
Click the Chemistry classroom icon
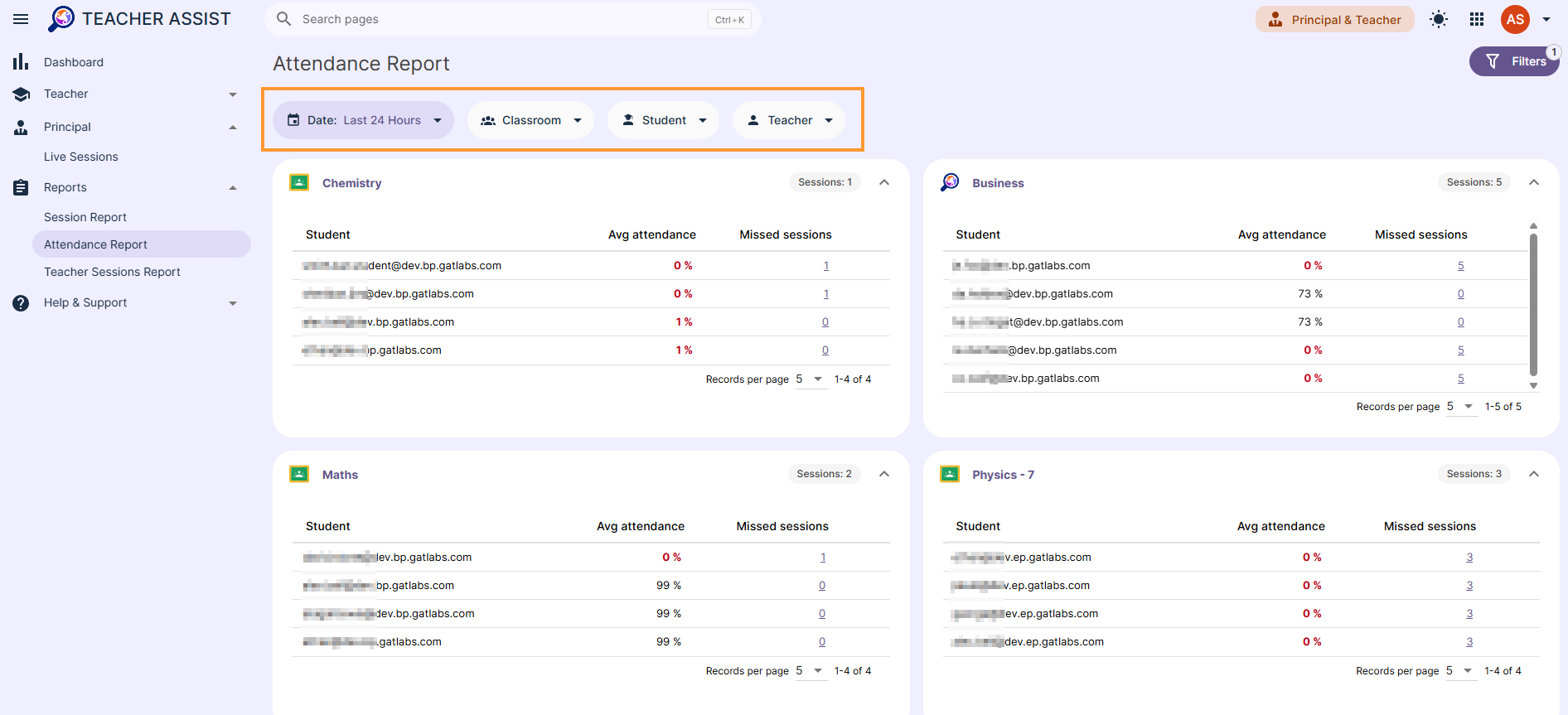299,182
